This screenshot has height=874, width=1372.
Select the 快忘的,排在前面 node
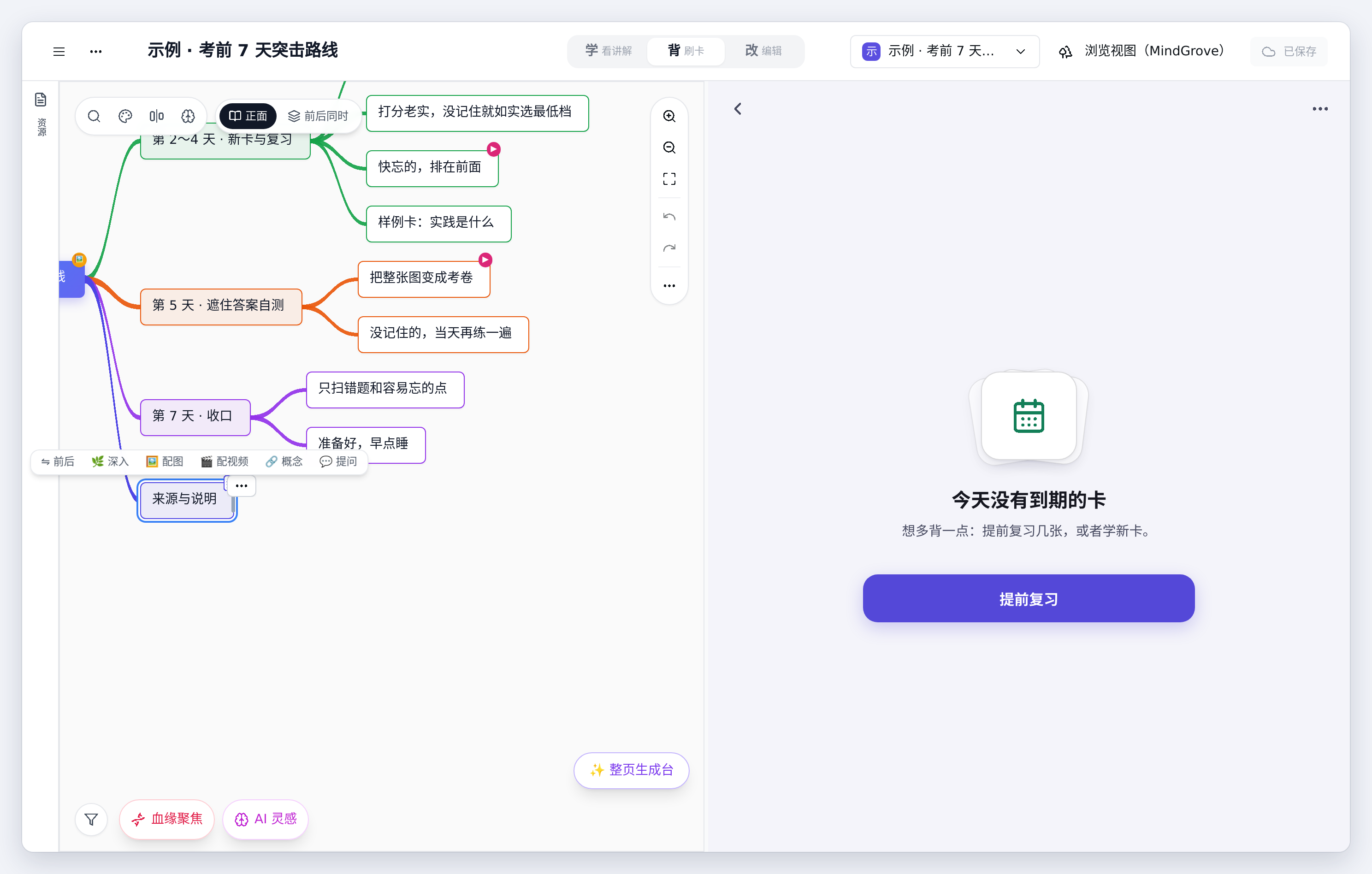point(432,169)
